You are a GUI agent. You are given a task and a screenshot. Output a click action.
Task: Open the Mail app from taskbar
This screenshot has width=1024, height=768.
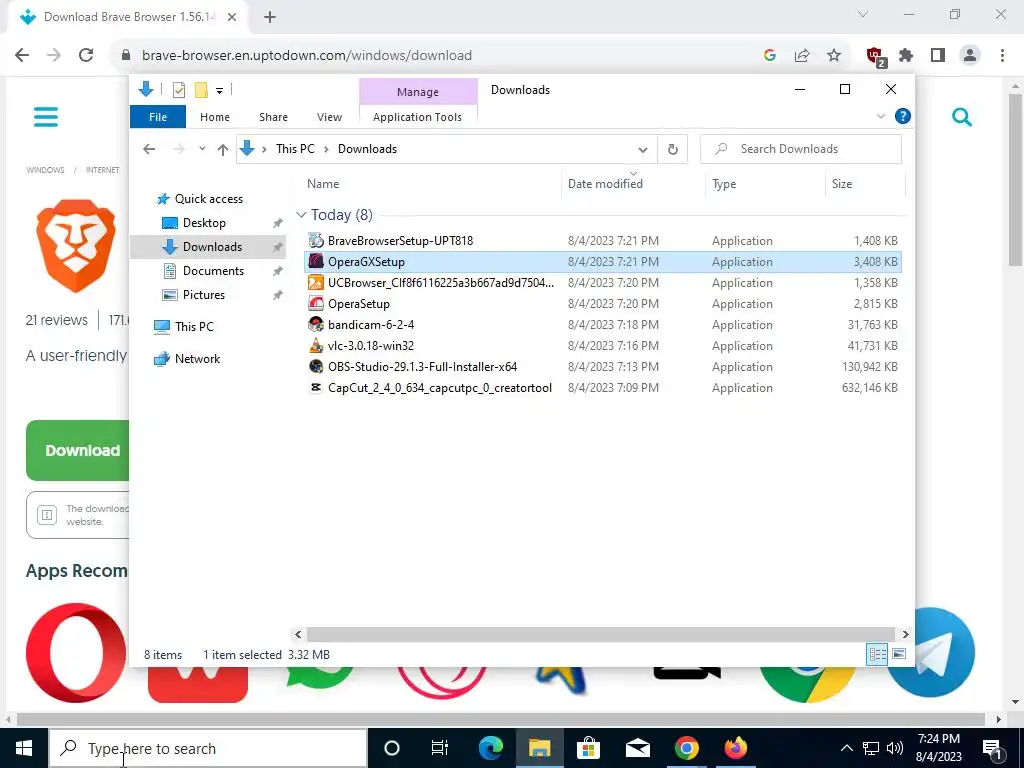(637, 748)
